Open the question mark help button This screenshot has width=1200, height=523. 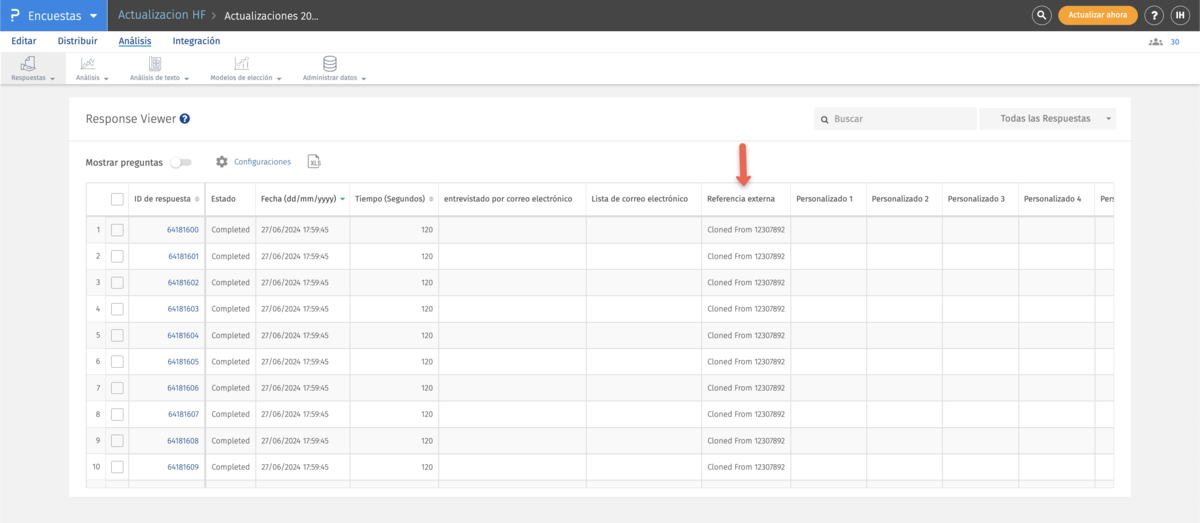(x=1154, y=15)
